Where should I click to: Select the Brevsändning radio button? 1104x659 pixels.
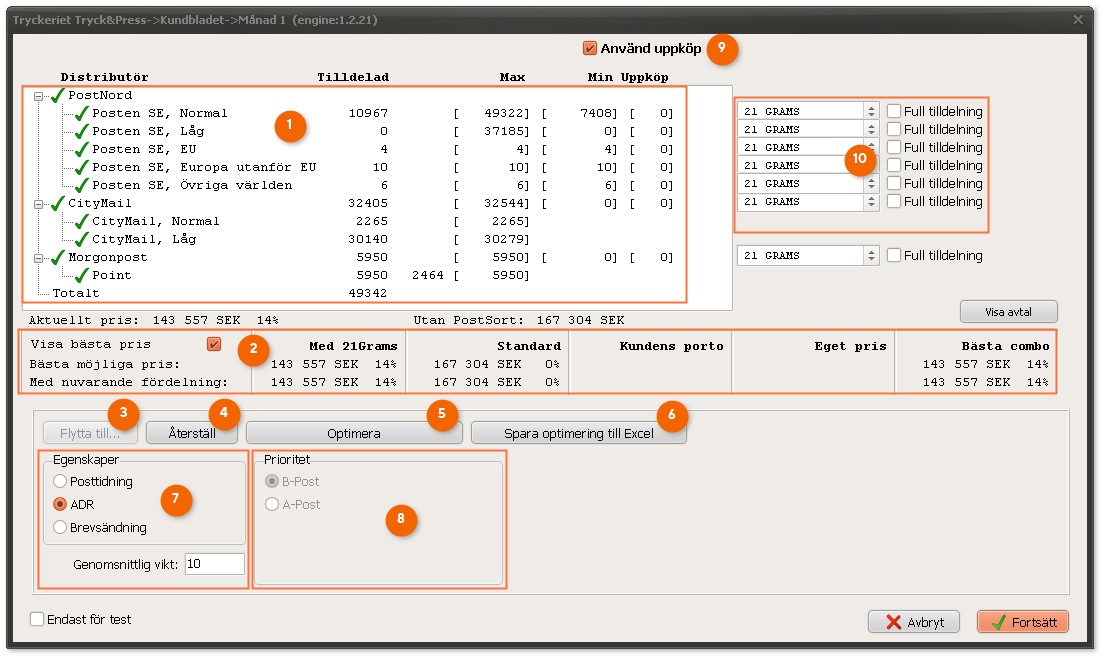point(60,527)
